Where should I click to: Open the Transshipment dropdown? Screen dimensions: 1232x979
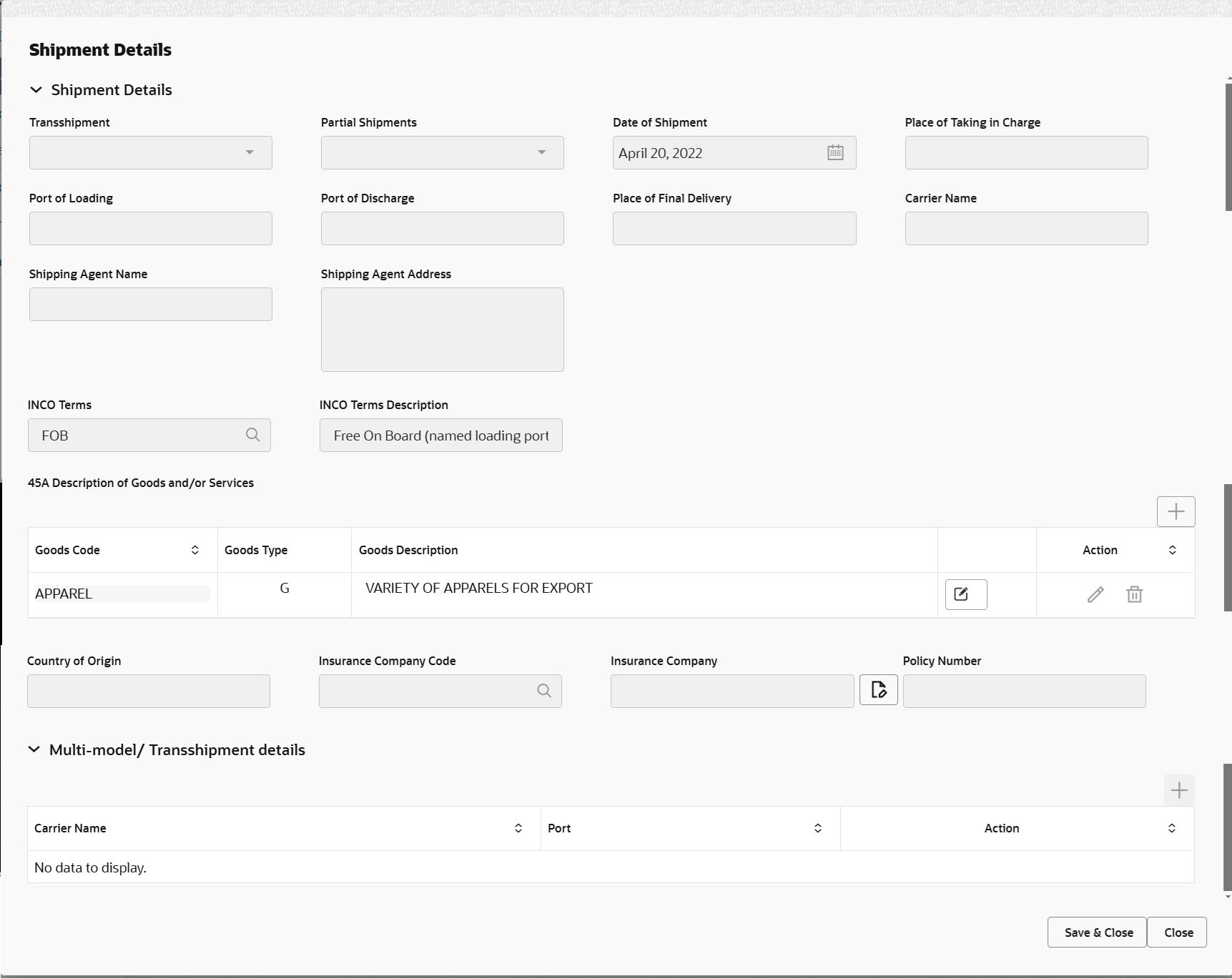coord(250,152)
